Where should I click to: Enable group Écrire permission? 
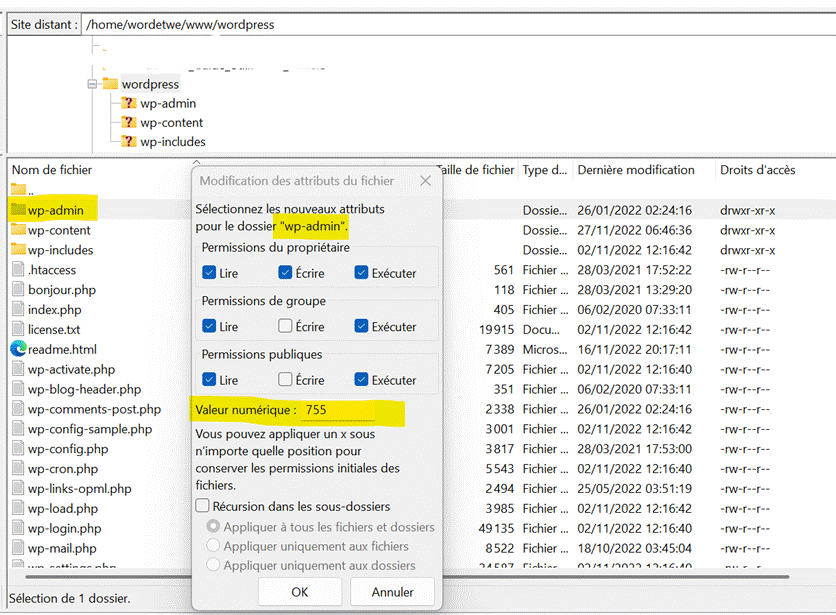point(285,326)
